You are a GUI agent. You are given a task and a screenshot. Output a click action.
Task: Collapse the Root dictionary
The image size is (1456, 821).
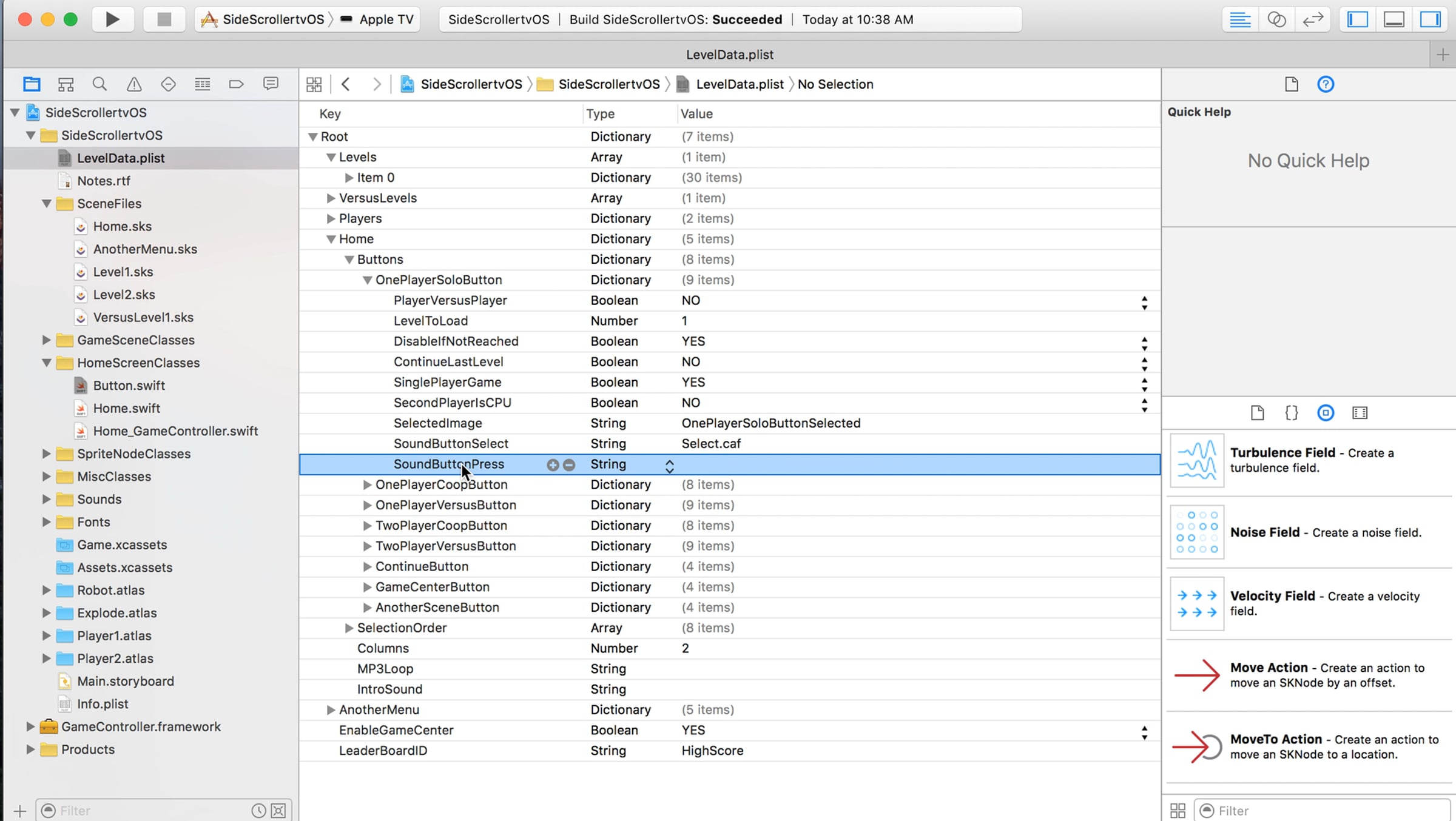pyautogui.click(x=313, y=137)
